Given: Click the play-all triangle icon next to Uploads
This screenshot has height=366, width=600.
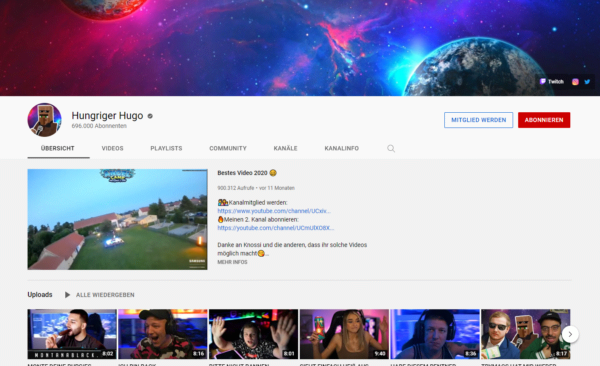Looking at the screenshot, I should click(x=67, y=295).
